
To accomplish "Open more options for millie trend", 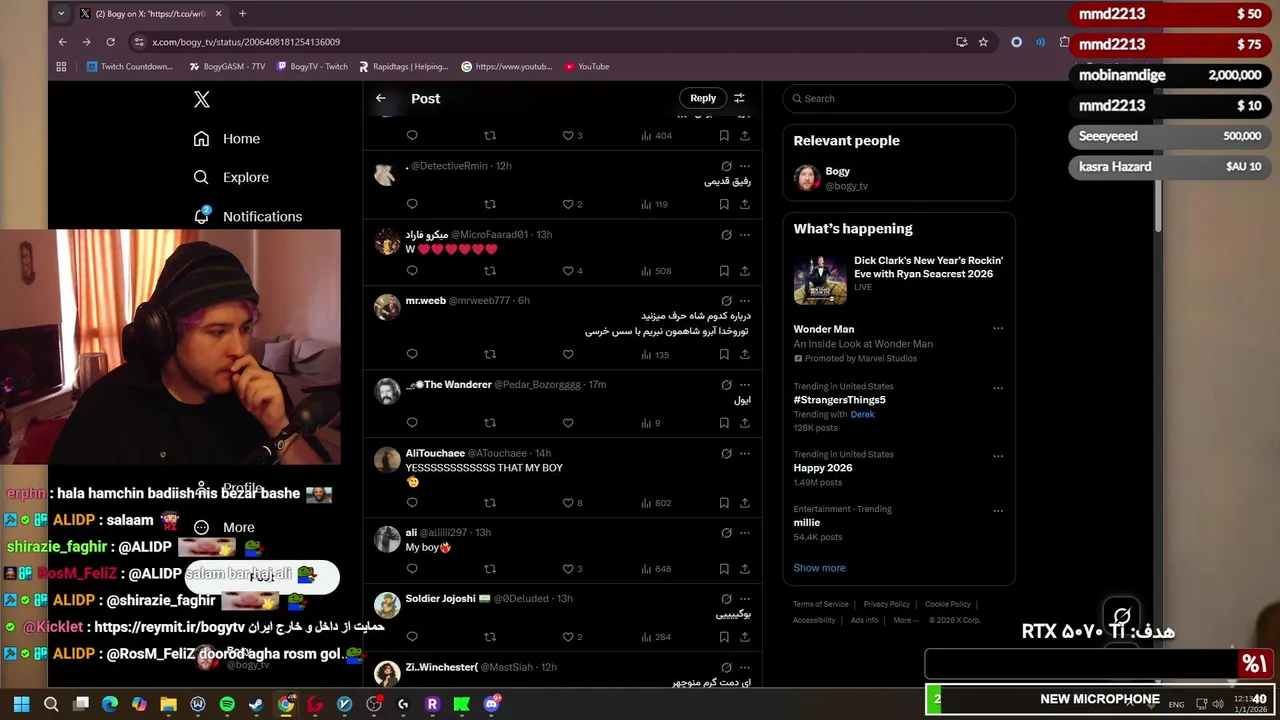I will click(x=998, y=510).
